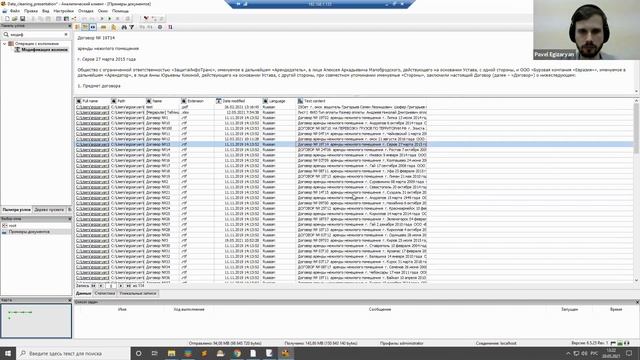The width and height of the screenshot is (640, 360).
Task: Toggle the blue arrows icon in the viewer toolbar
Action: (93, 27)
